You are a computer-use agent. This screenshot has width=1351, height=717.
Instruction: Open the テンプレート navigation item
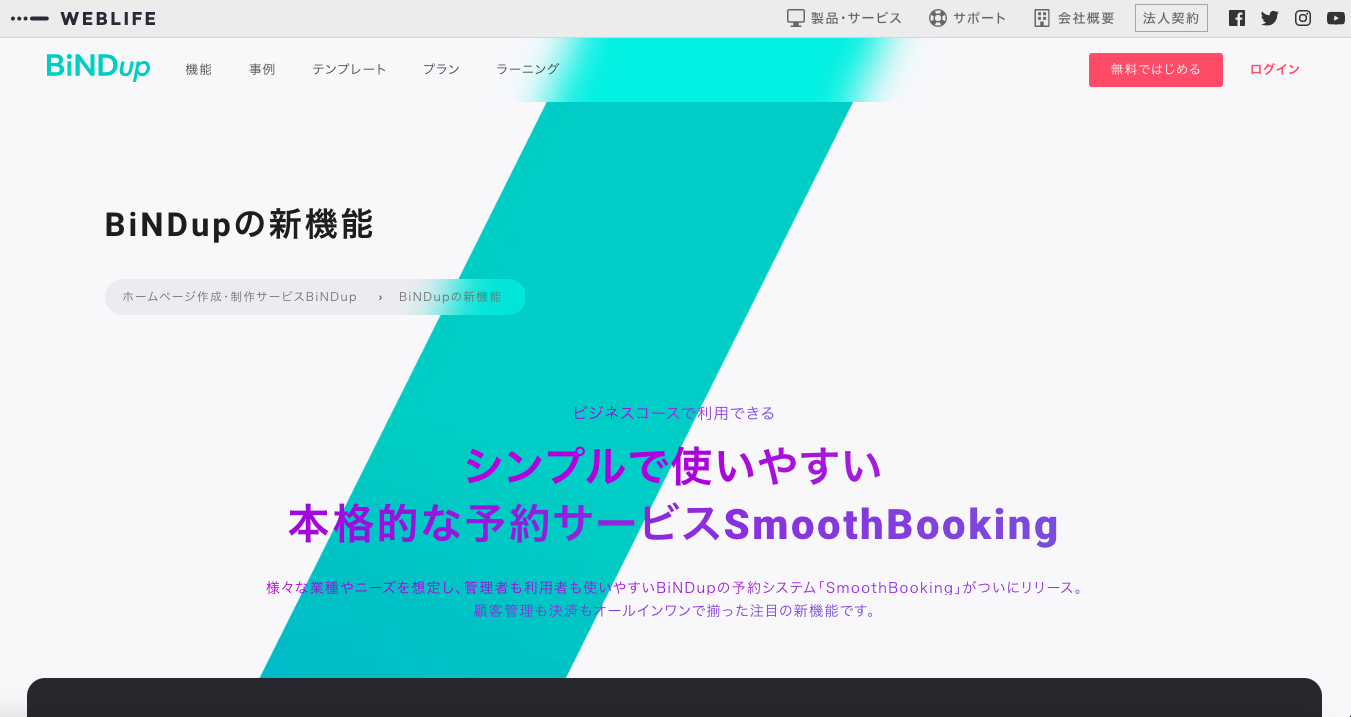(349, 69)
